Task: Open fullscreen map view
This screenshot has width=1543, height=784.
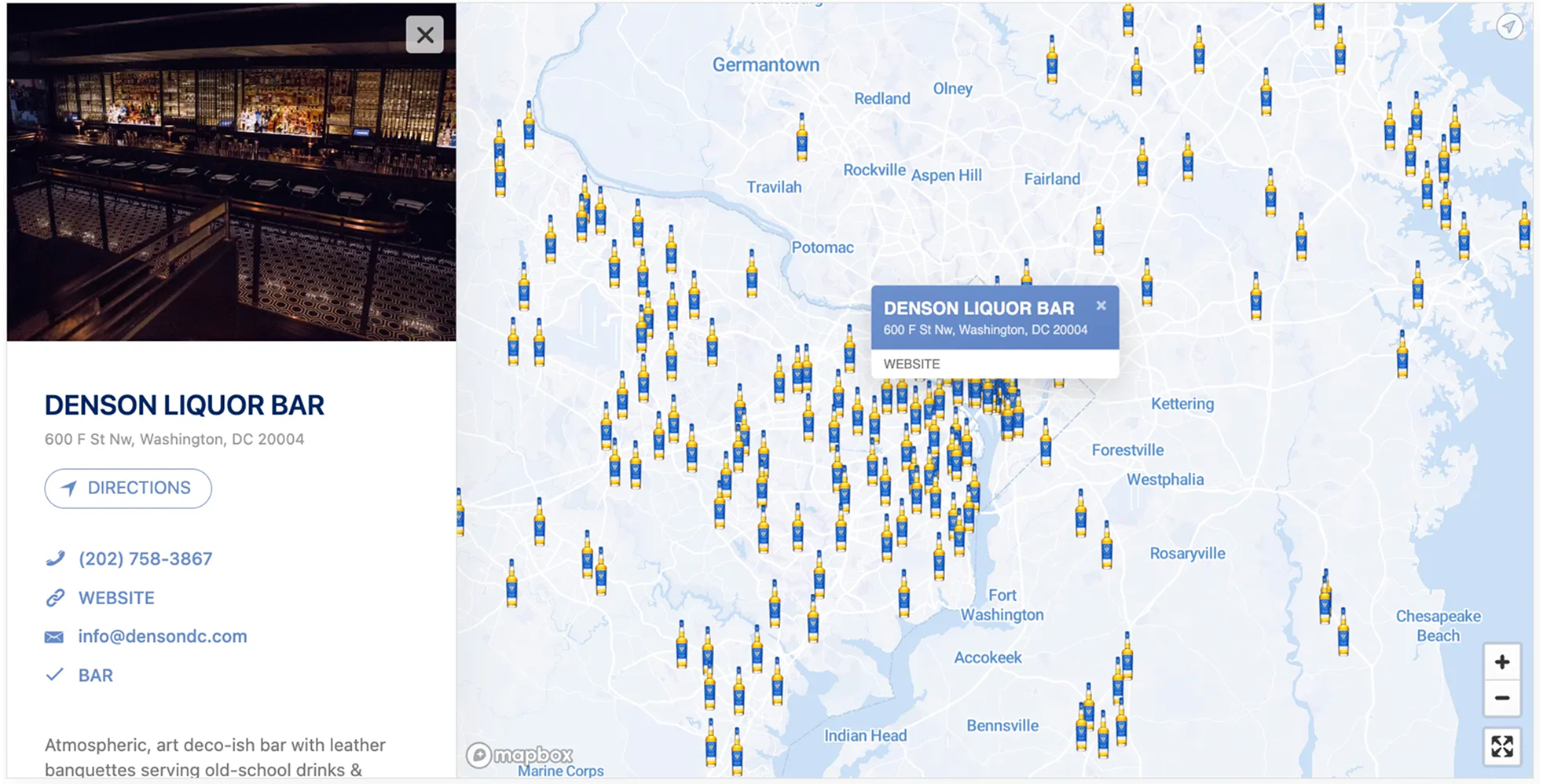Action: [x=1503, y=747]
